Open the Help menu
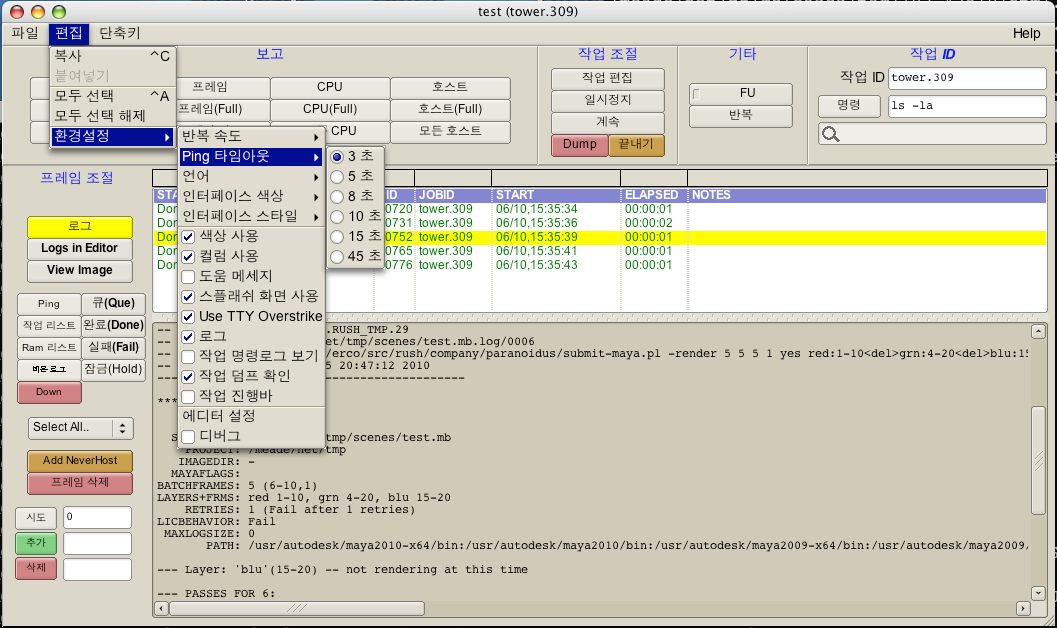Screen dimensions: 1057x628 coord(1026,33)
